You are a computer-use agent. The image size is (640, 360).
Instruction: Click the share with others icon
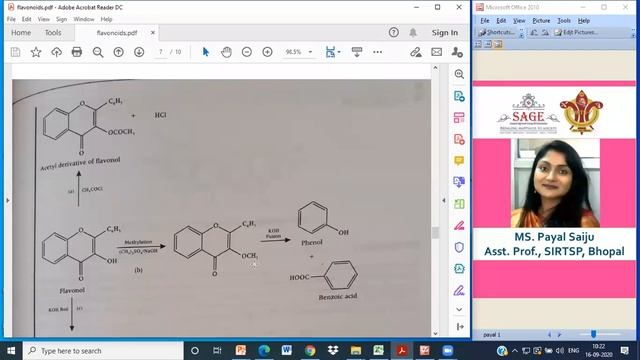[x=457, y=52]
